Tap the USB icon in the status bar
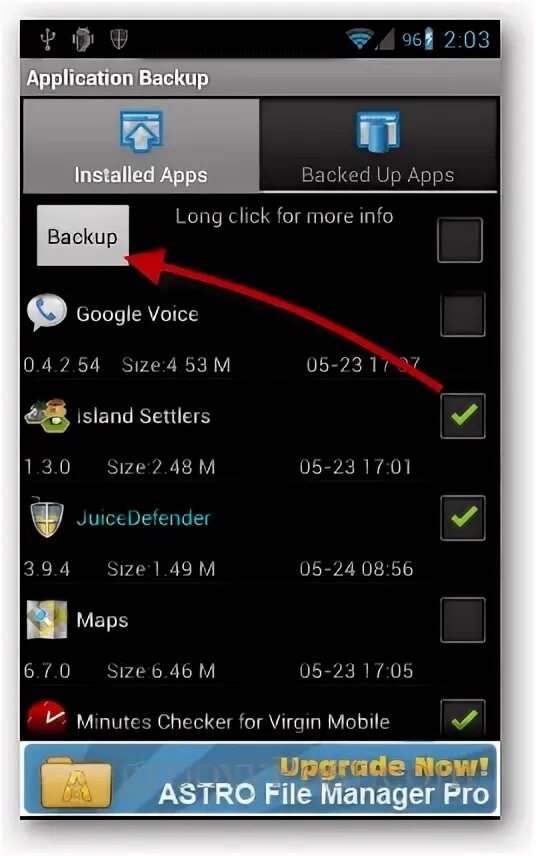The image size is (536, 856). coord(49,39)
